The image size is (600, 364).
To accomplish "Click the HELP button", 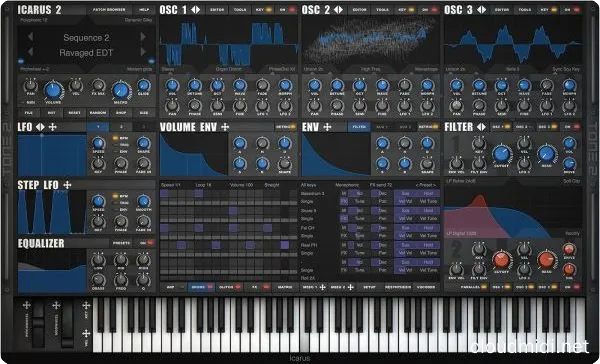I will (144, 10).
